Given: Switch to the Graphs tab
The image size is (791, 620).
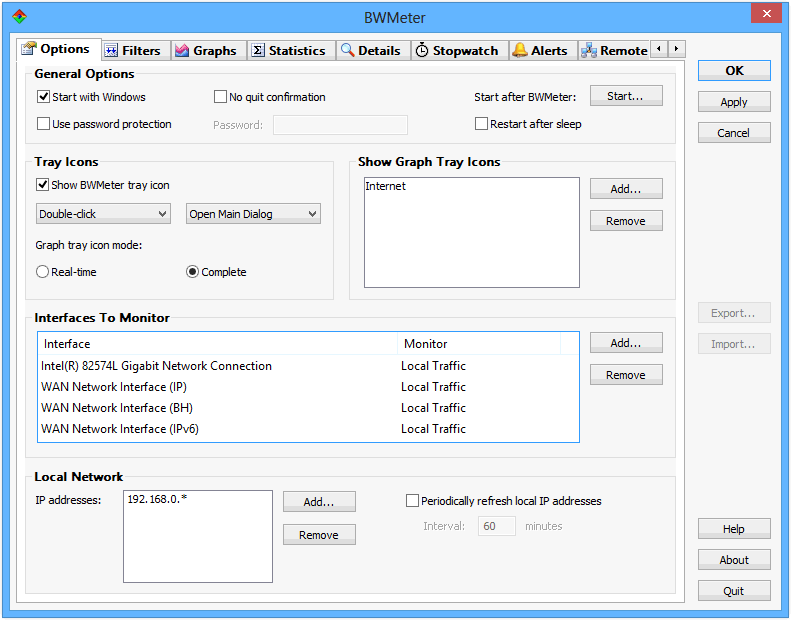Looking at the screenshot, I should pos(208,51).
